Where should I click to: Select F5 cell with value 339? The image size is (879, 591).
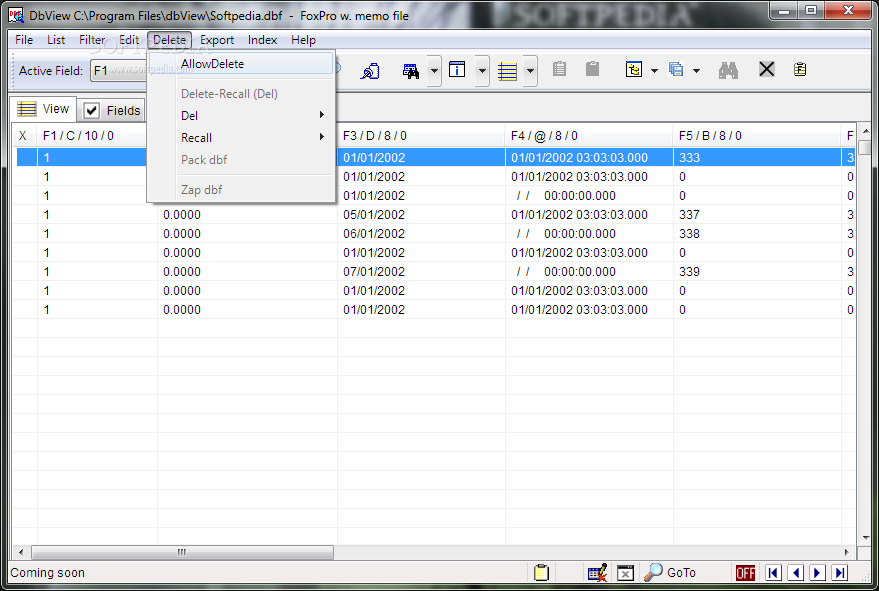(757, 272)
